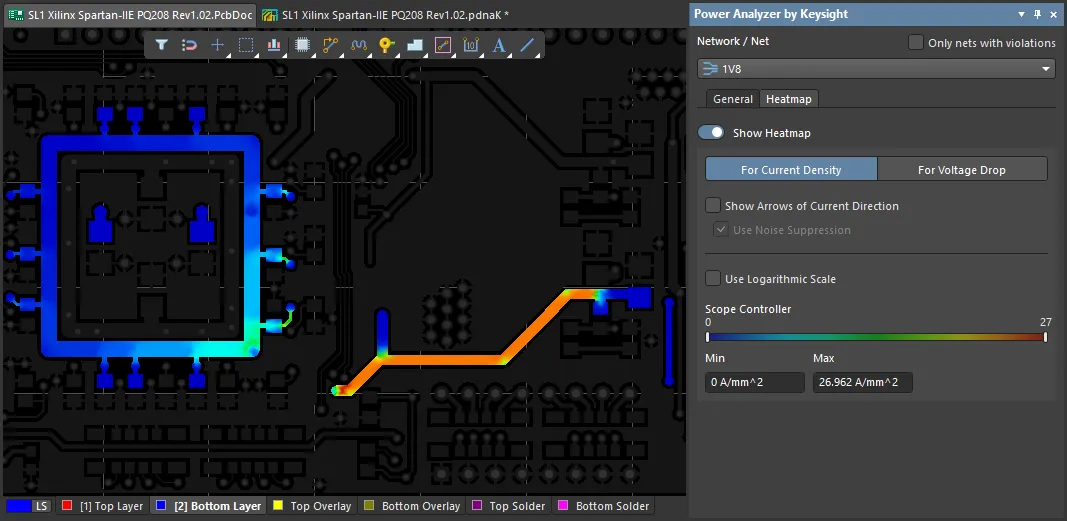The height and width of the screenshot is (521, 1067).
Task: Select the Top Overlay layer tab
Action: click(312, 506)
